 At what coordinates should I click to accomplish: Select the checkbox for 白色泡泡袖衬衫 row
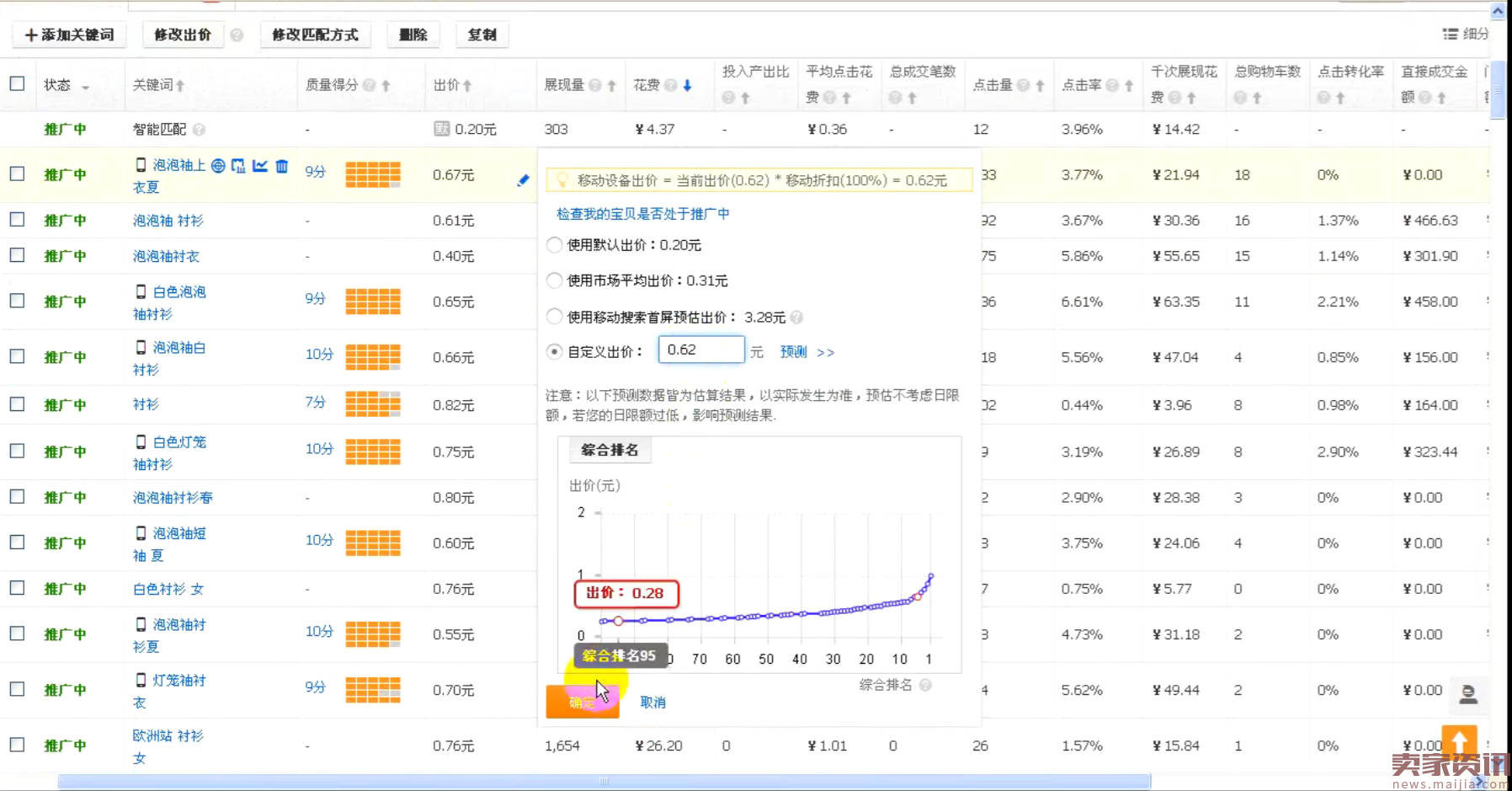pyautogui.click(x=17, y=301)
